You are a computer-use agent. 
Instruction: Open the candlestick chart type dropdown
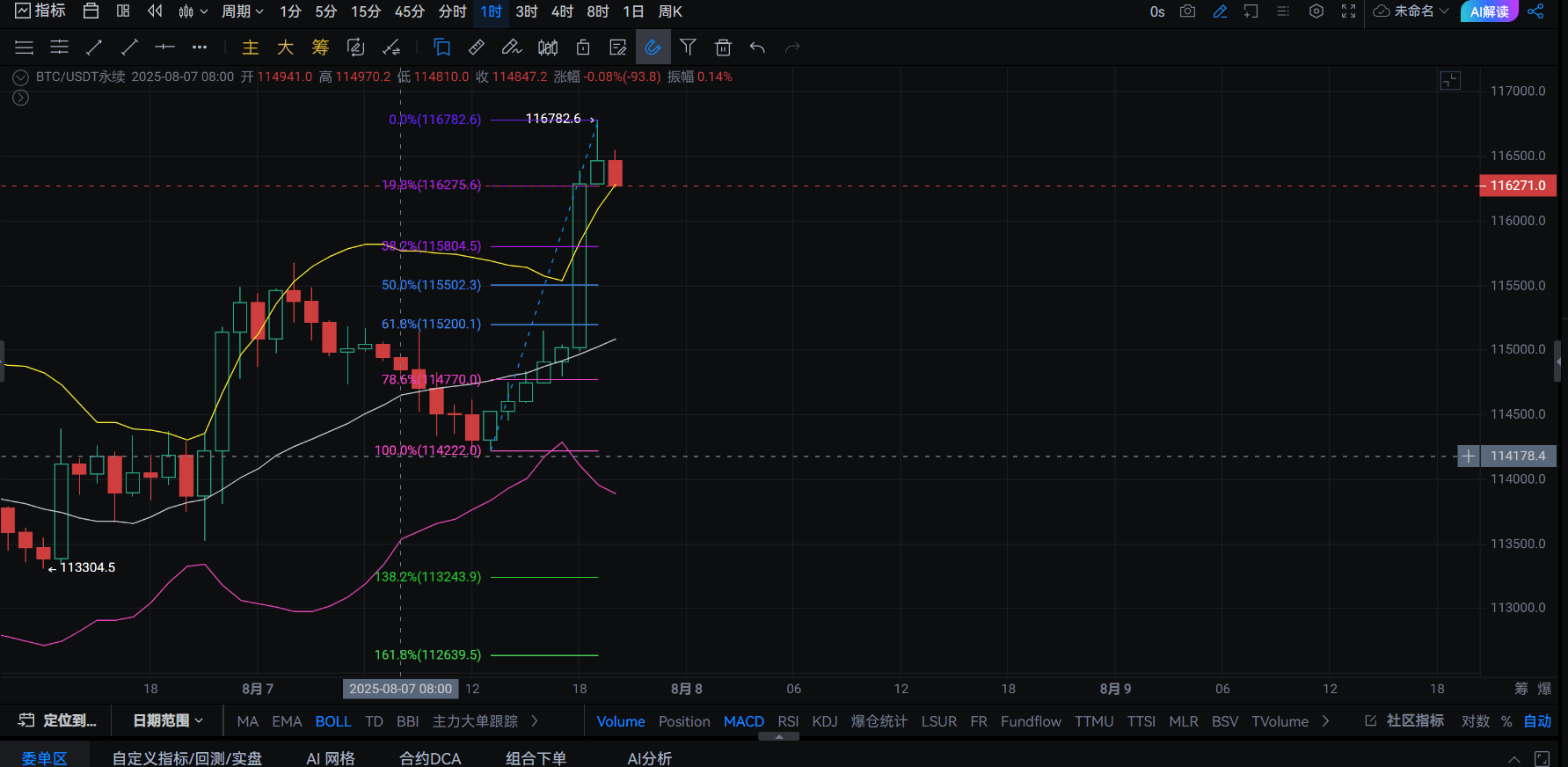193,11
